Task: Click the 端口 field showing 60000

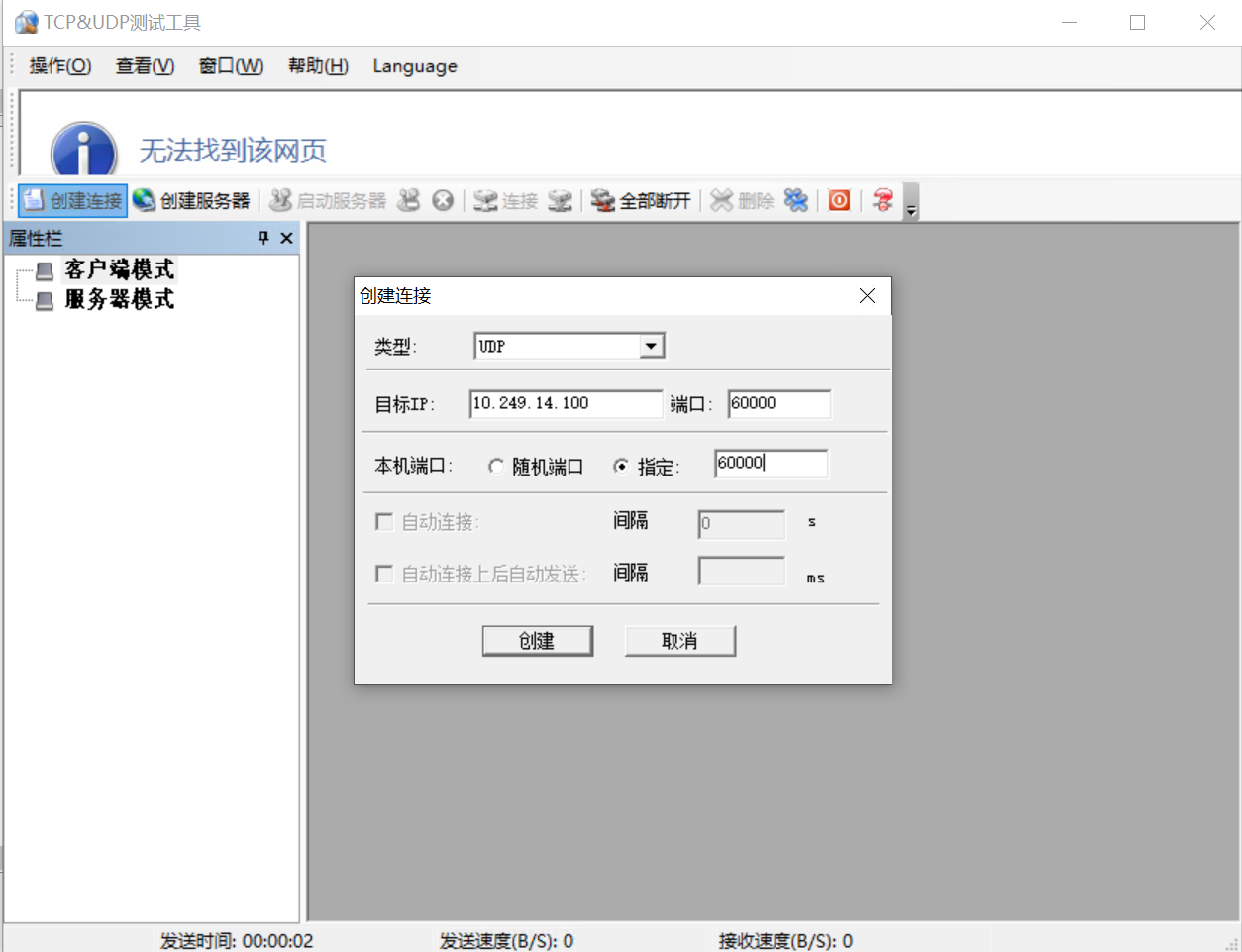Action: (779, 403)
